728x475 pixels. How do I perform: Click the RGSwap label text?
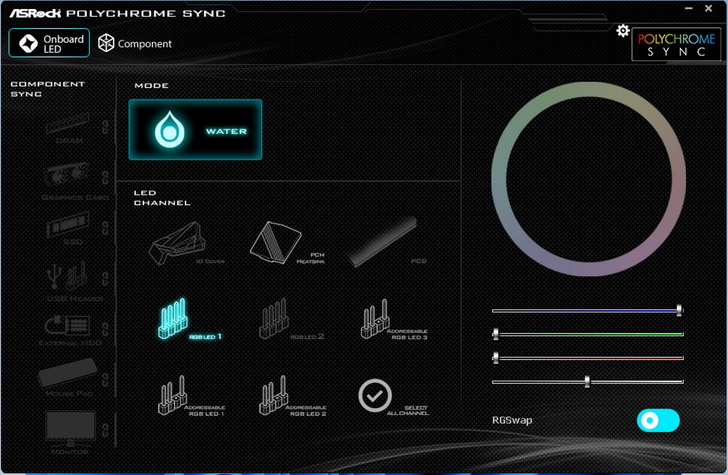[x=512, y=420]
